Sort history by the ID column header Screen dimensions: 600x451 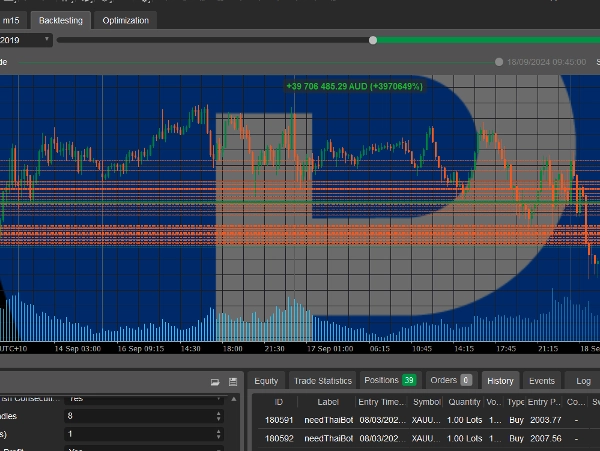[x=273, y=401]
